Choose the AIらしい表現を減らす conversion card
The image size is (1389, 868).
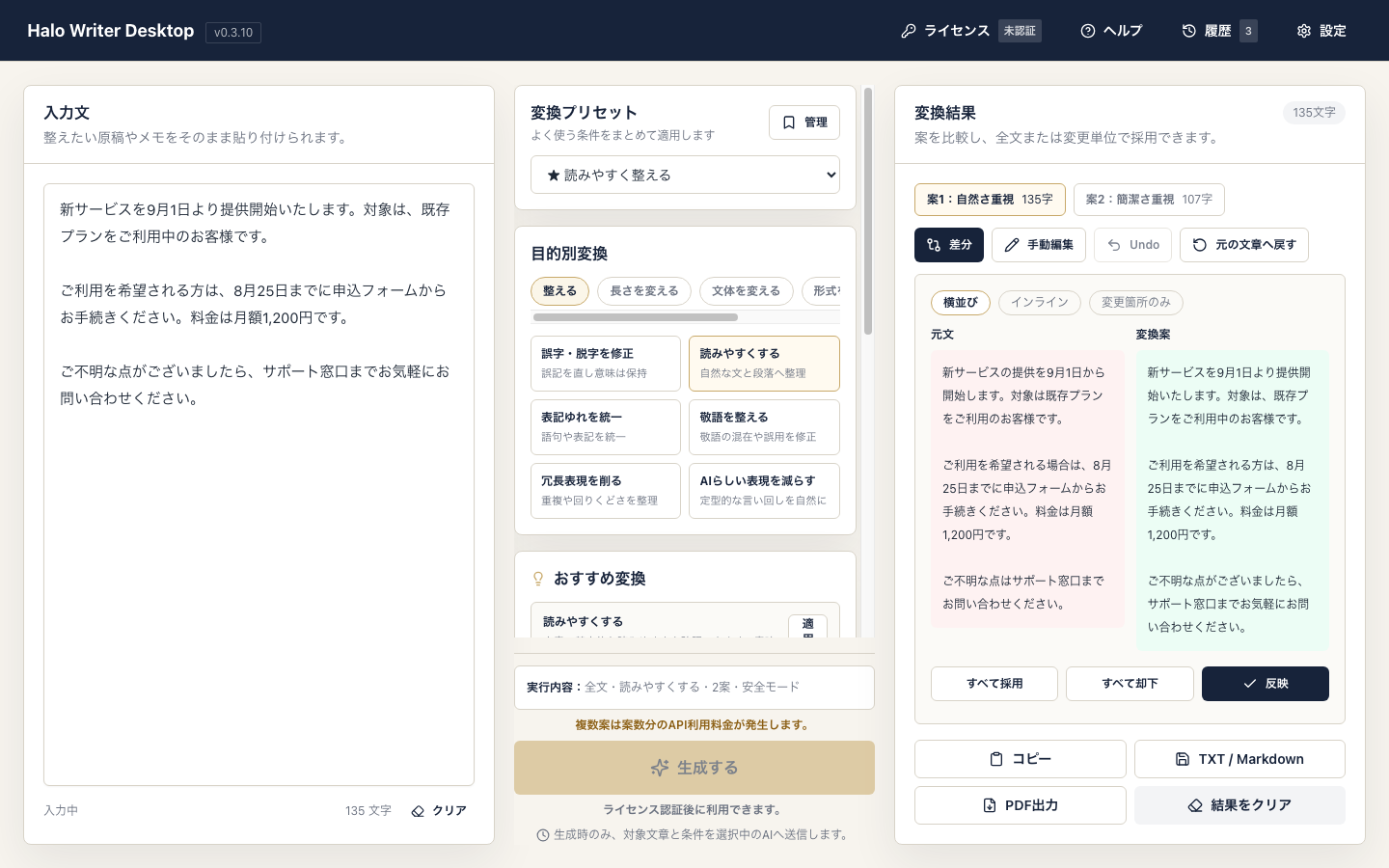click(764, 491)
